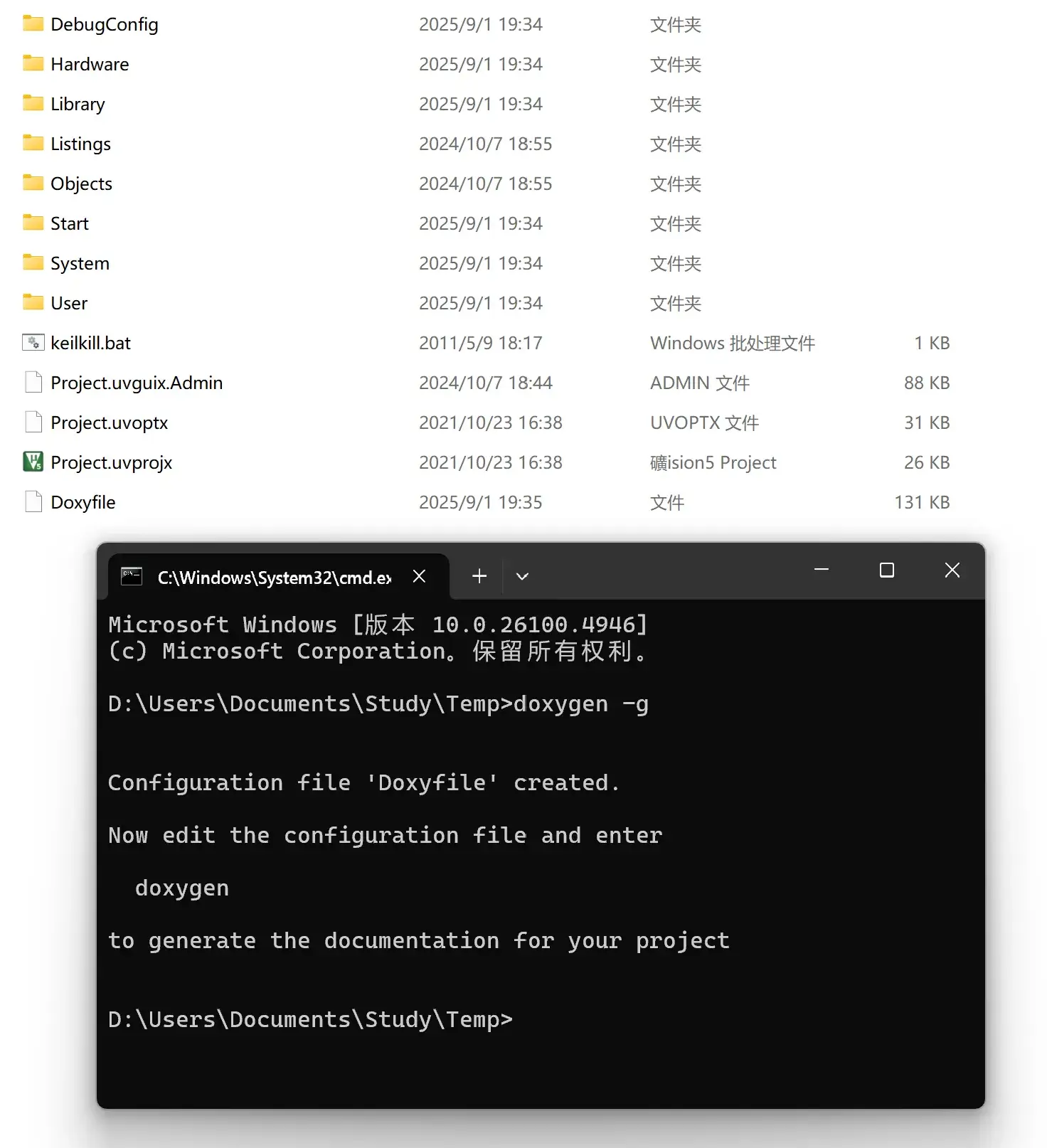
Task: Click the DebugConfig folder icon
Action: [x=33, y=24]
